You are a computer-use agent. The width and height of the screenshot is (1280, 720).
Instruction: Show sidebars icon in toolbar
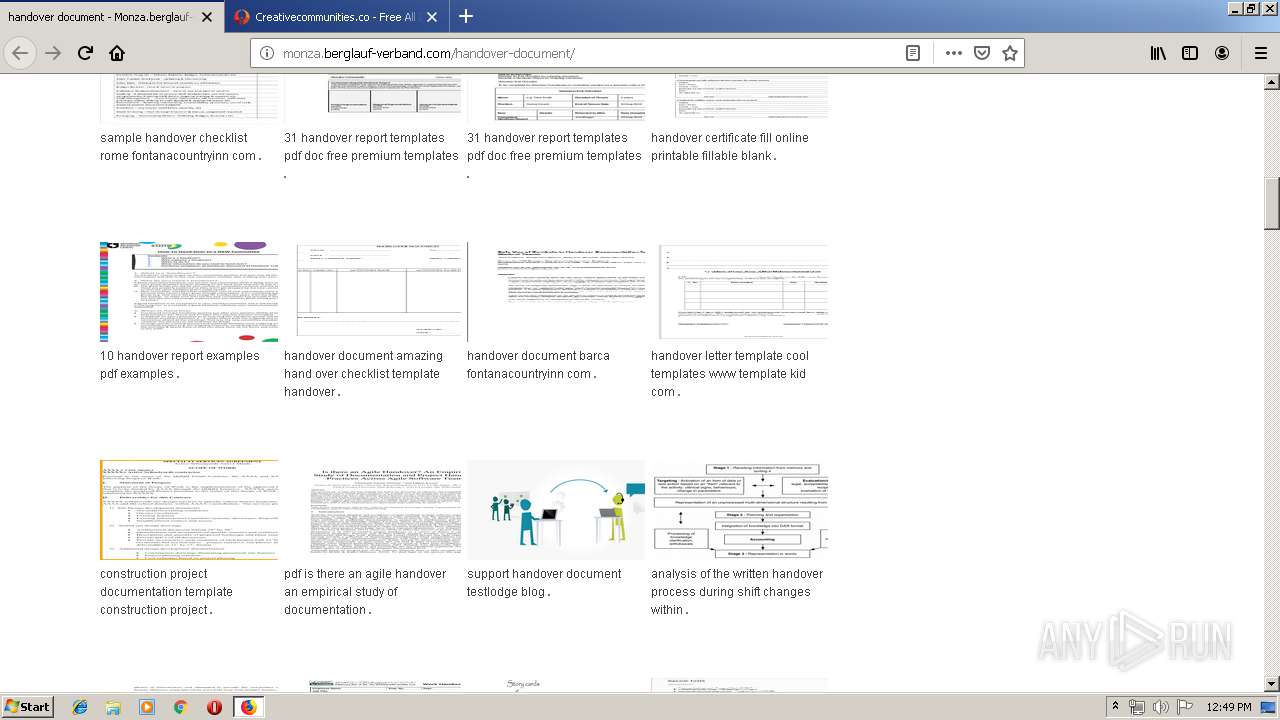click(x=1190, y=53)
